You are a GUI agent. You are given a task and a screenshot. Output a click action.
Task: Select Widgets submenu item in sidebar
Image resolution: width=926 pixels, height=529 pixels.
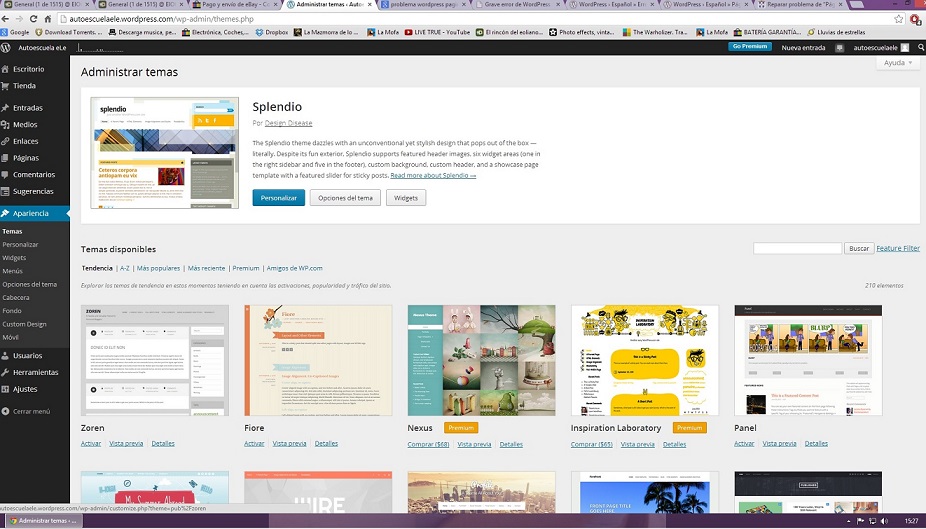click(x=14, y=258)
